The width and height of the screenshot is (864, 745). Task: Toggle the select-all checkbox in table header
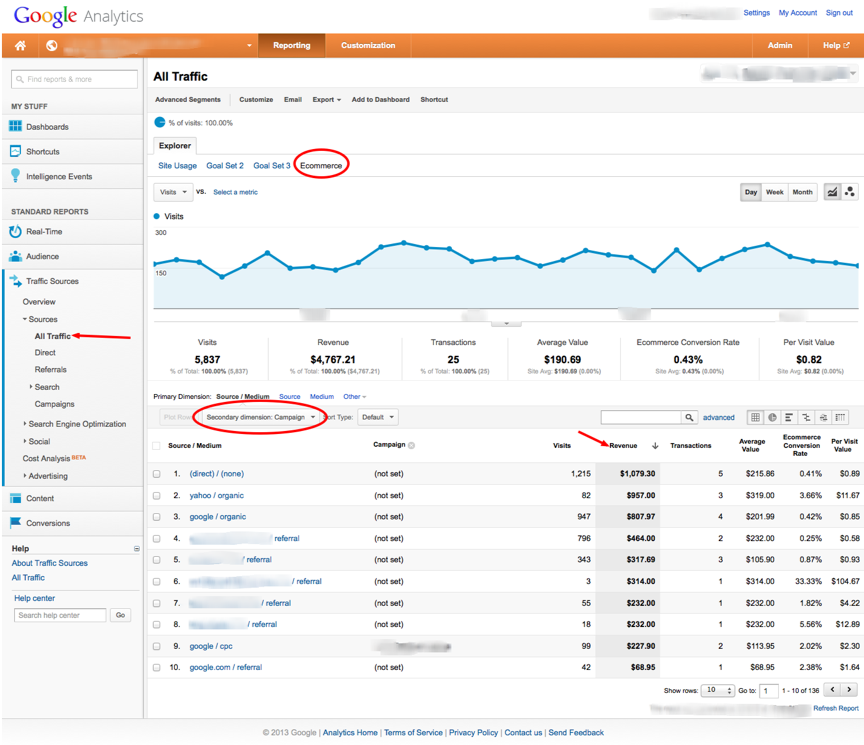156,446
